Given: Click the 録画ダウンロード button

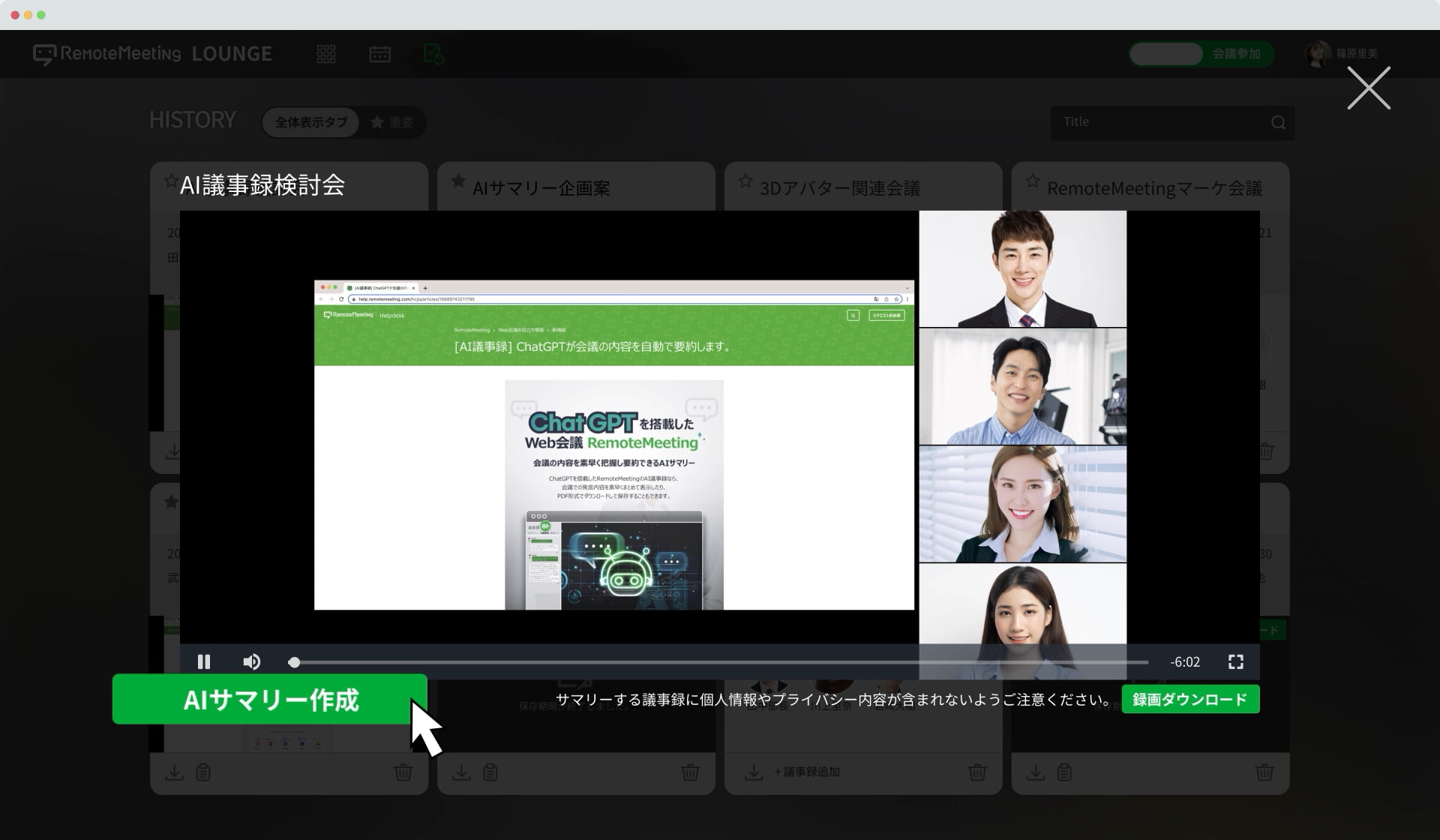Looking at the screenshot, I should [x=1189, y=699].
